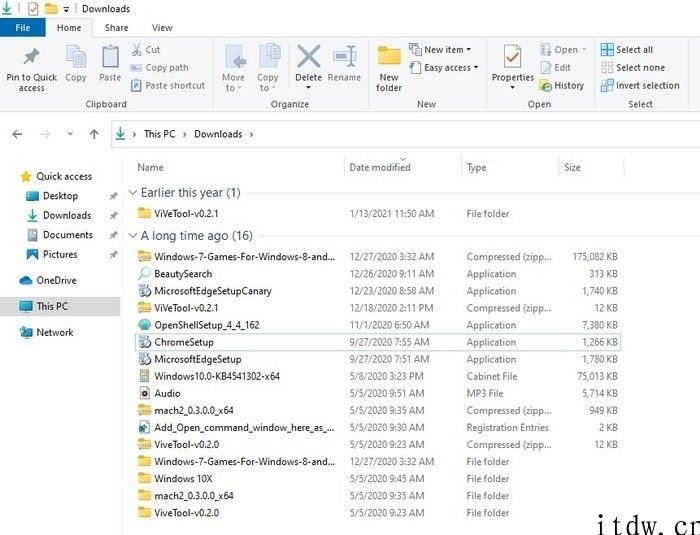The image size is (700, 535).
Task: Click the Back navigation arrow
Action: click(x=17, y=134)
